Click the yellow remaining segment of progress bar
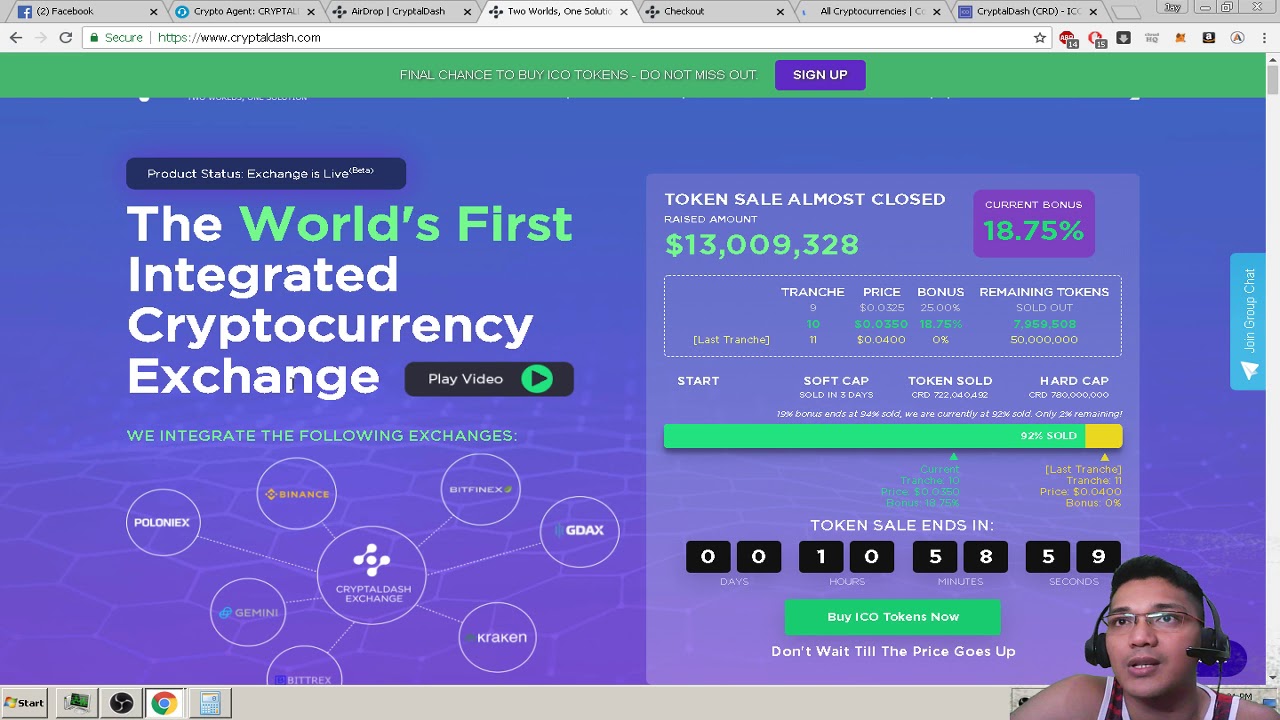 (x=1104, y=436)
